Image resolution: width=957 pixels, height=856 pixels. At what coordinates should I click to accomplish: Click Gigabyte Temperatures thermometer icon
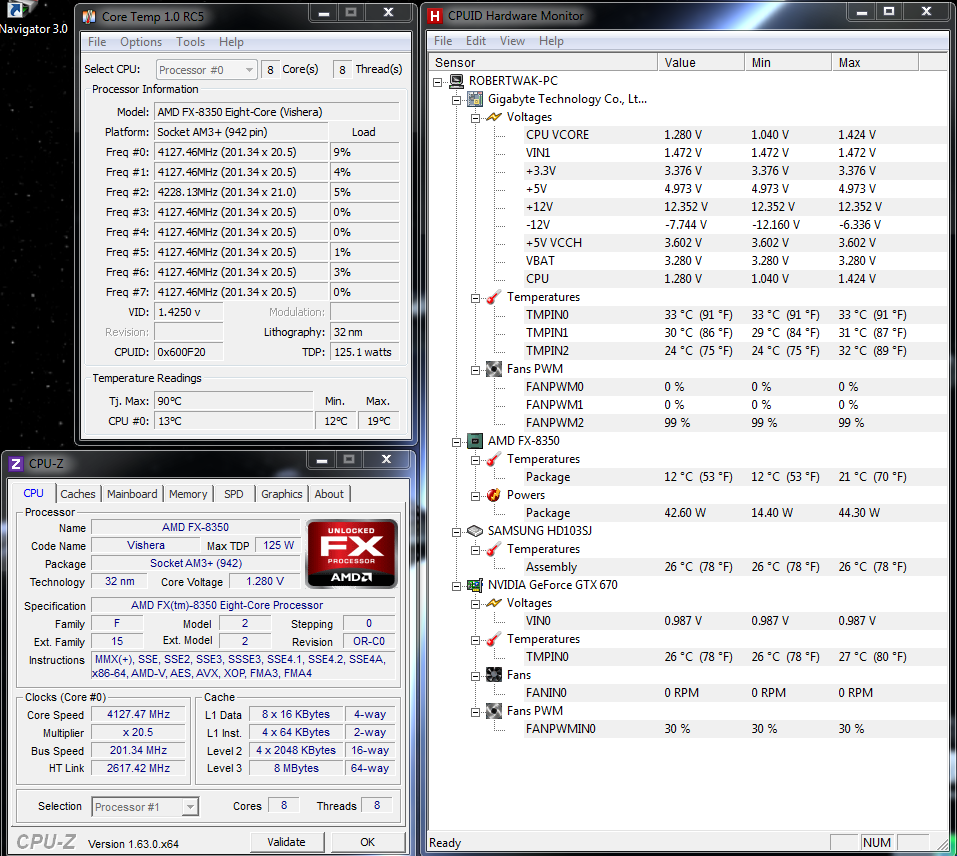(493, 297)
